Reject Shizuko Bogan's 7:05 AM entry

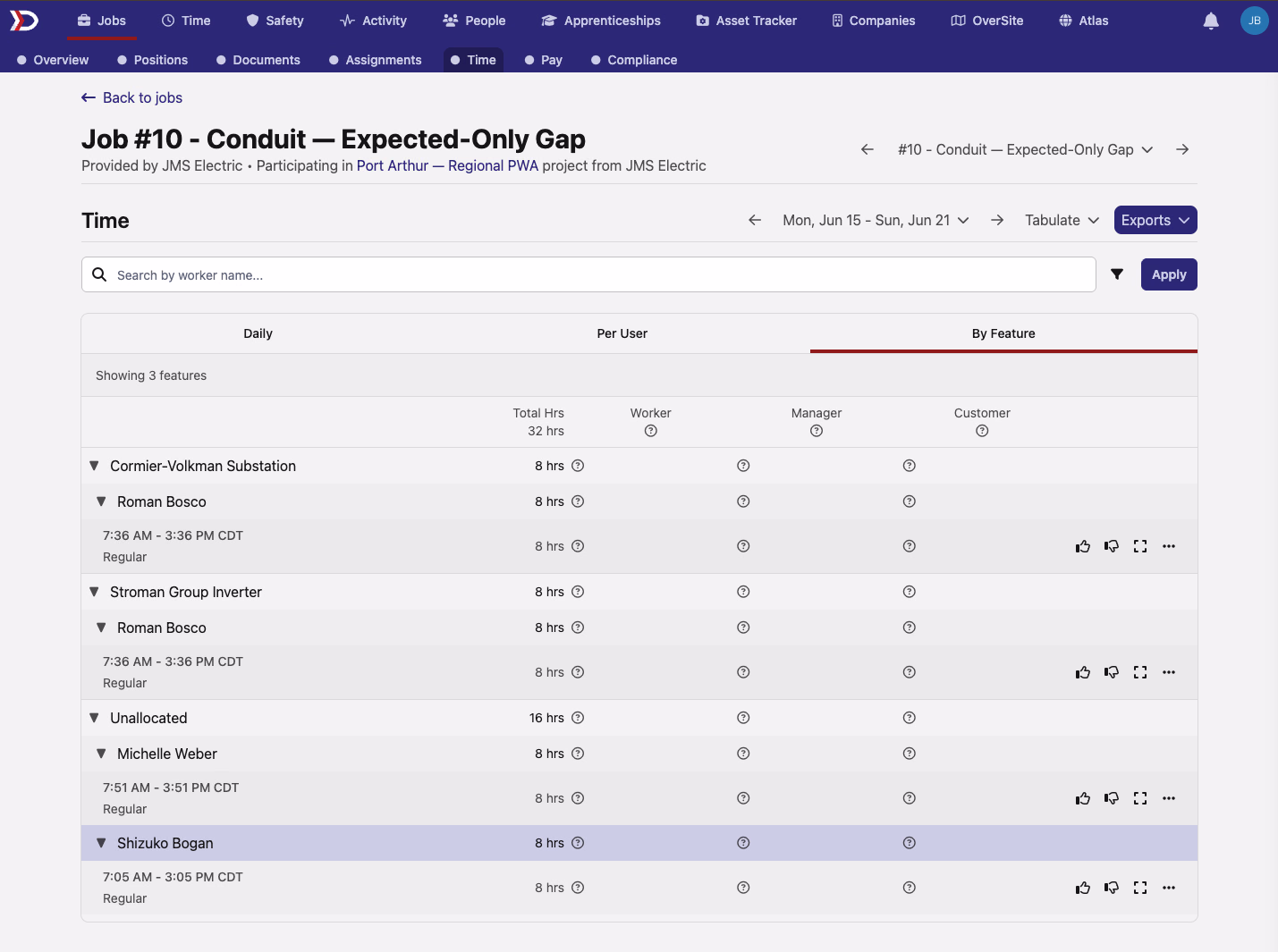[x=1112, y=888]
